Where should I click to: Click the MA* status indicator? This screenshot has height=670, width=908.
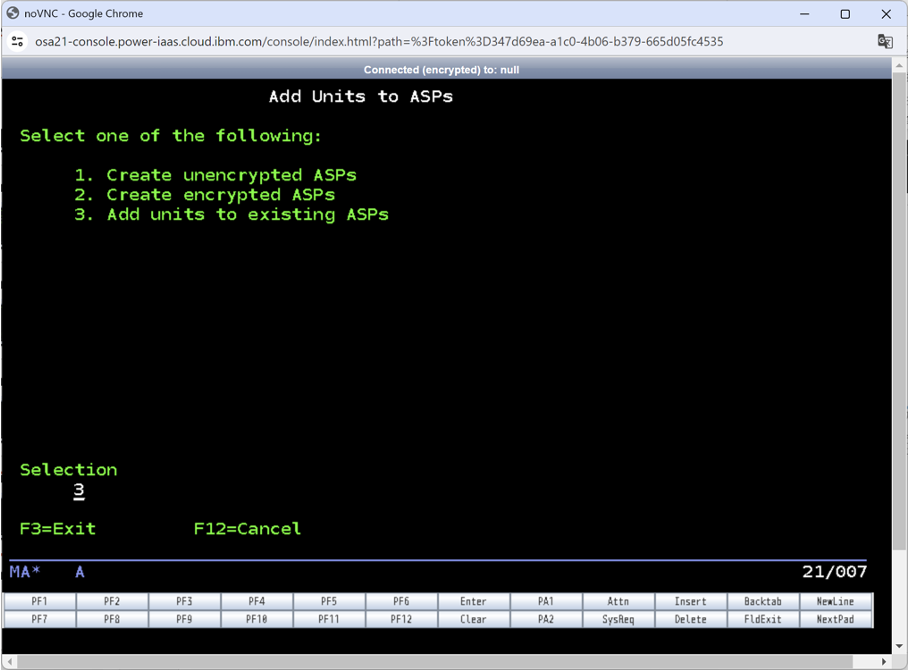[x=25, y=572]
